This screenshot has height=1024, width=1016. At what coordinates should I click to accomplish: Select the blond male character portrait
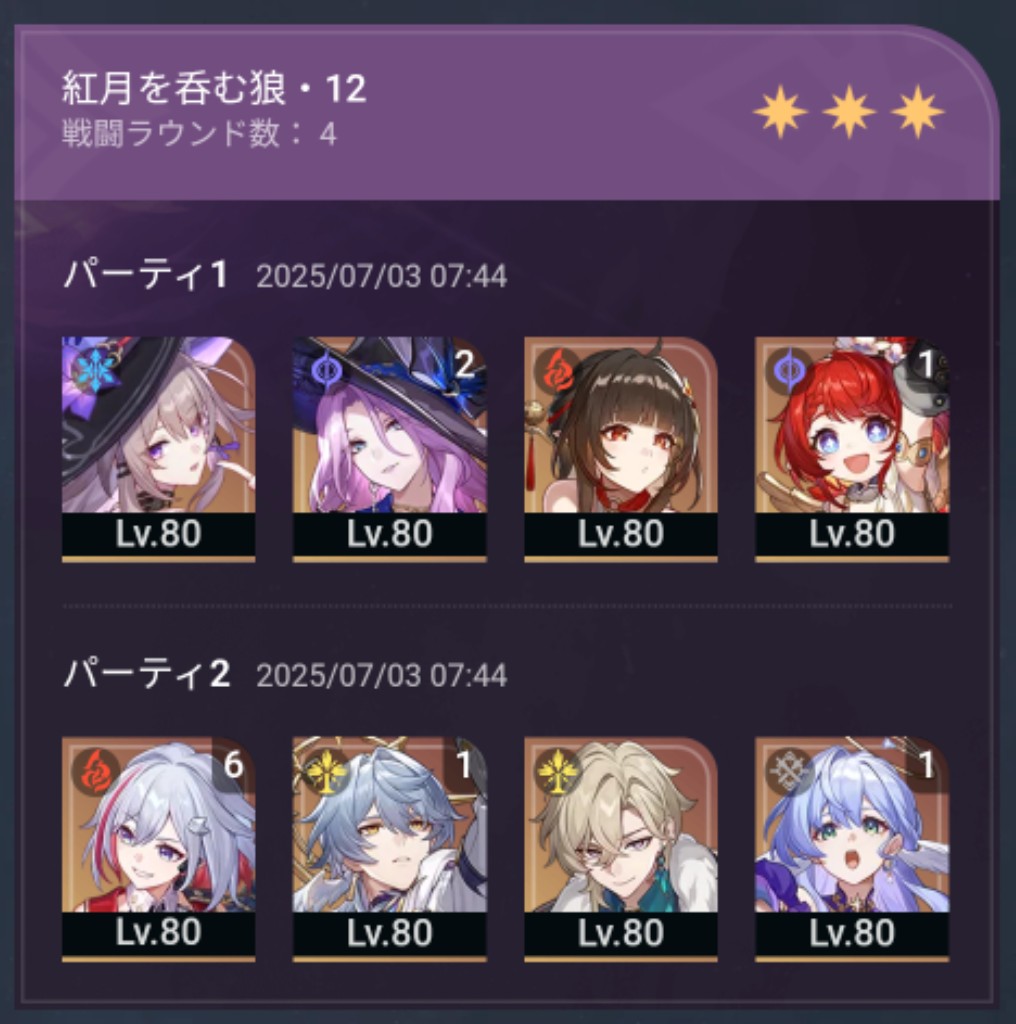pyautogui.click(x=621, y=849)
